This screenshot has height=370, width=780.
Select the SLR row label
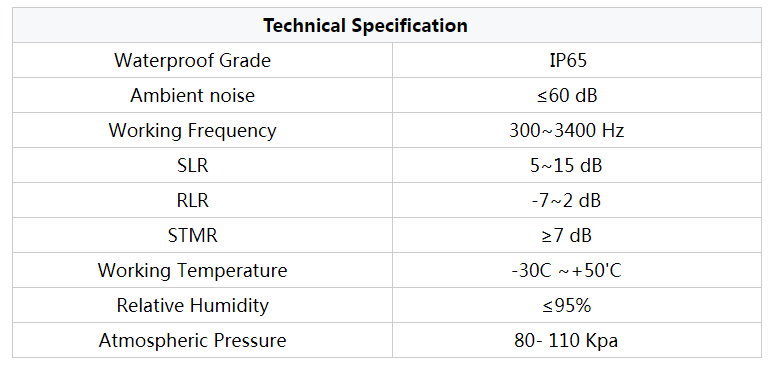[x=193, y=165]
